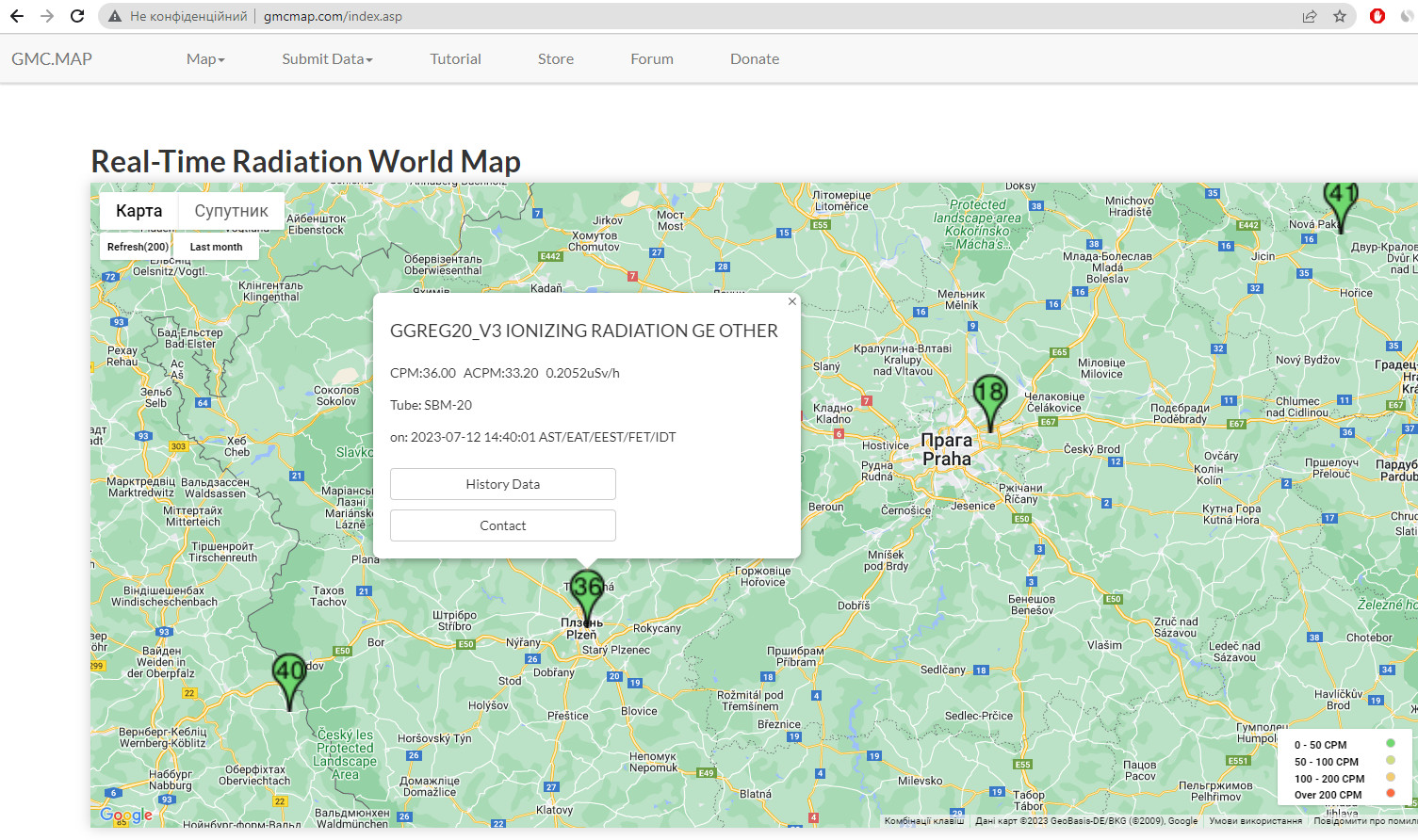1418x840 pixels.
Task: Select the Карта map view
Action: (x=139, y=210)
